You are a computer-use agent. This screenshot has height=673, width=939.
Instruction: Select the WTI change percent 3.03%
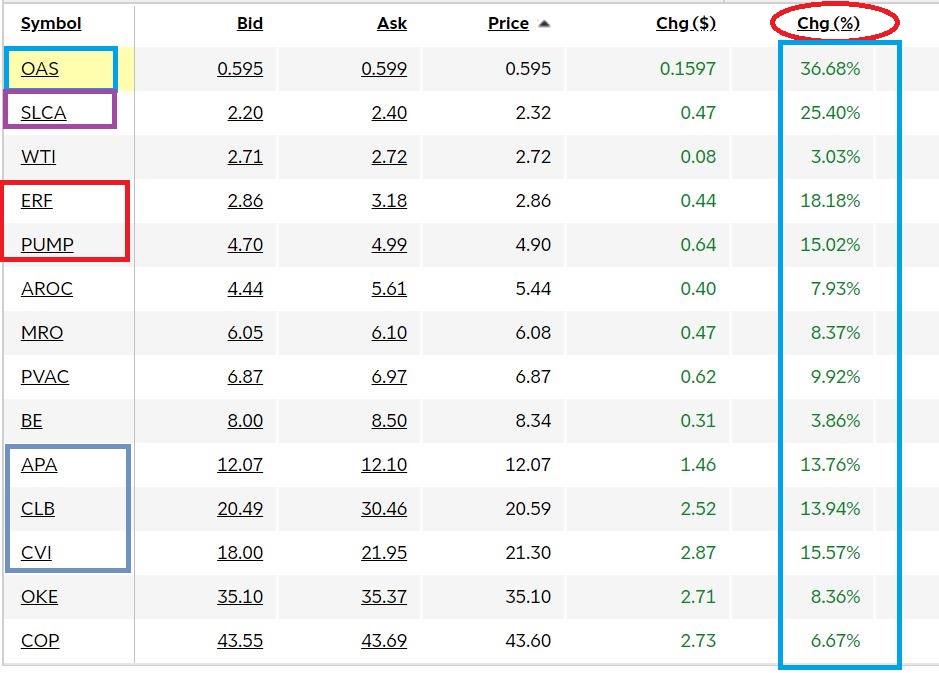coord(835,156)
